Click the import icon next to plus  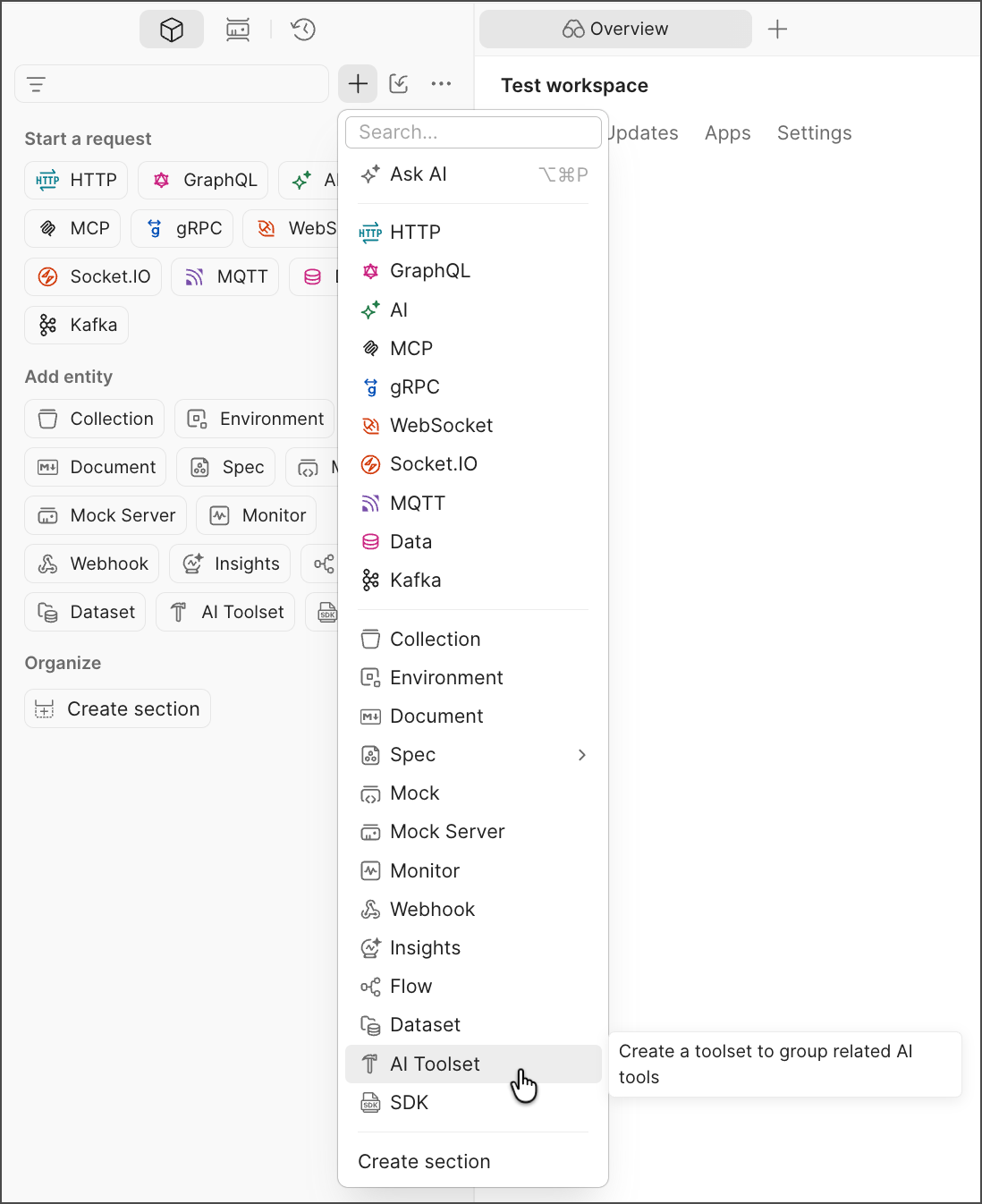[399, 84]
